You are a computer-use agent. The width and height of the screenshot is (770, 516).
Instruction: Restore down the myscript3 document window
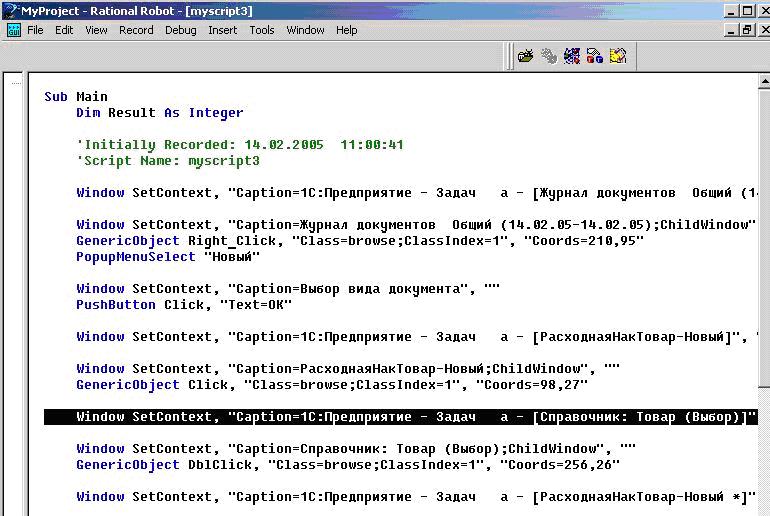pyautogui.click(x=747, y=30)
